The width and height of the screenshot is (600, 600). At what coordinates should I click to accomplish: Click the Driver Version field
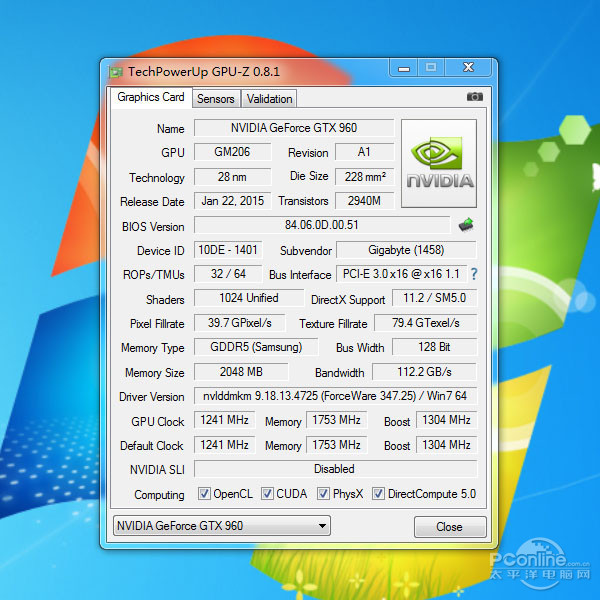335,396
